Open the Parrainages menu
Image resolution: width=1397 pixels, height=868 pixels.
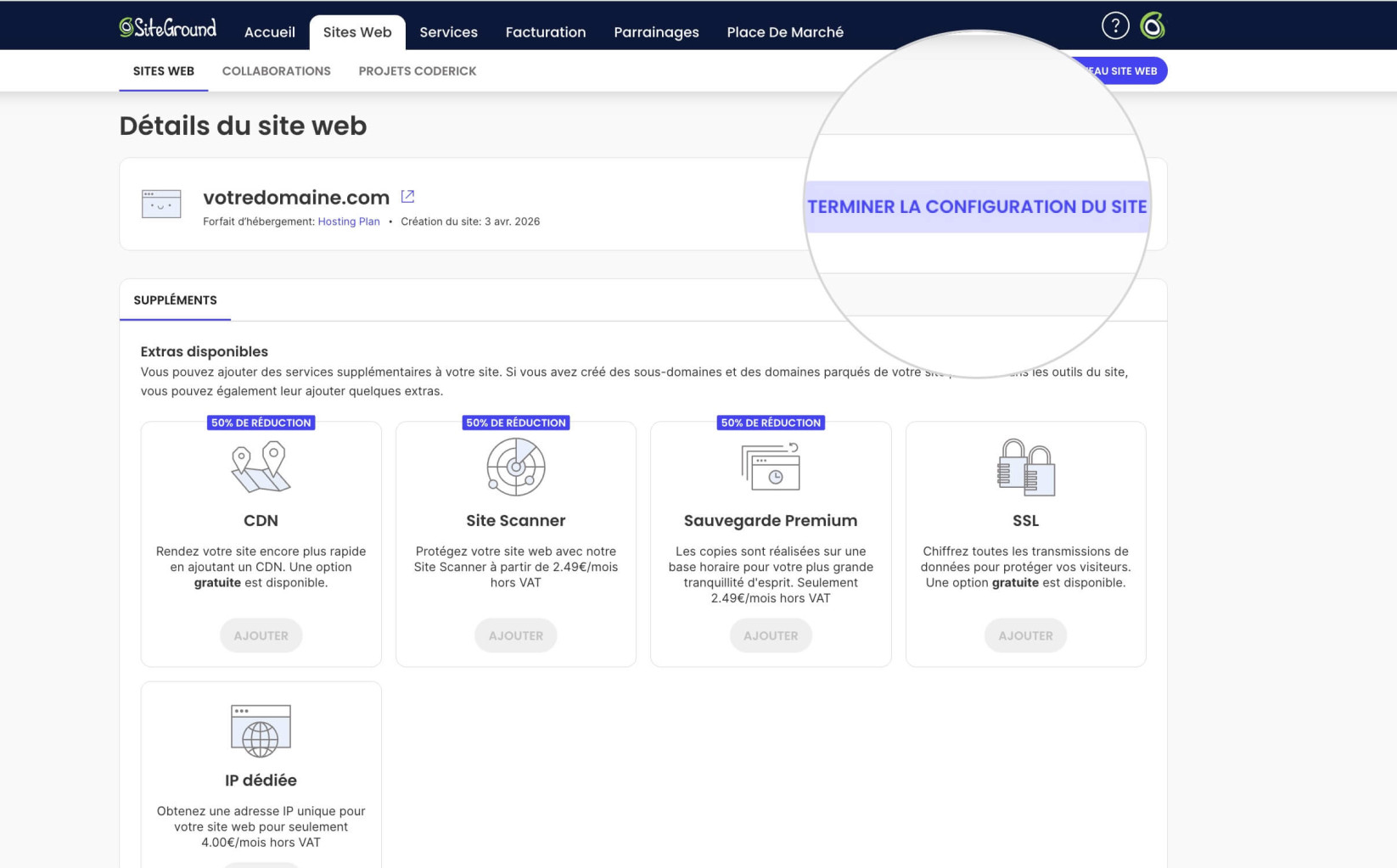(x=657, y=32)
